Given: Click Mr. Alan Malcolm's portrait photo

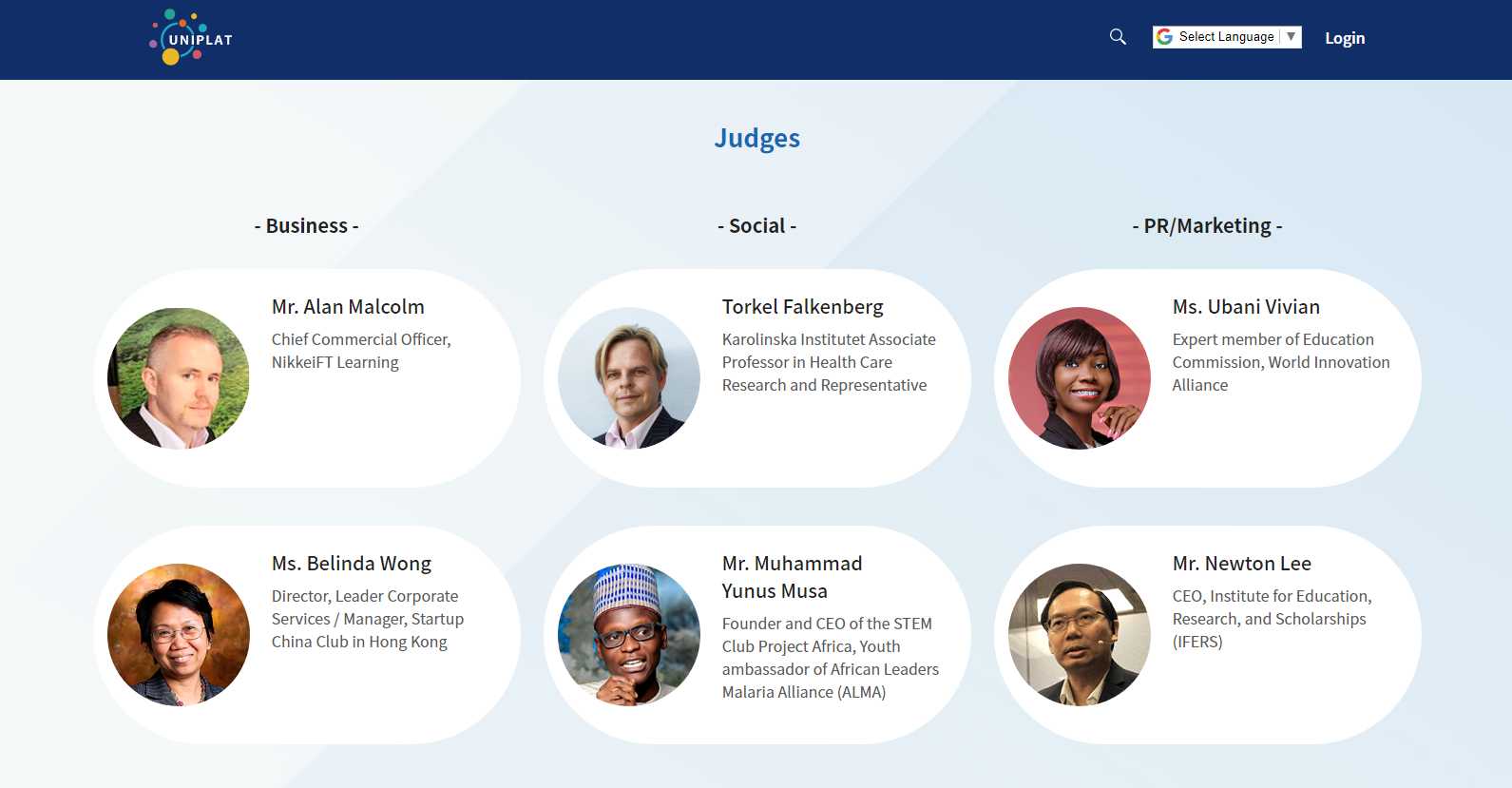Looking at the screenshot, I should (x=179, y=378).
